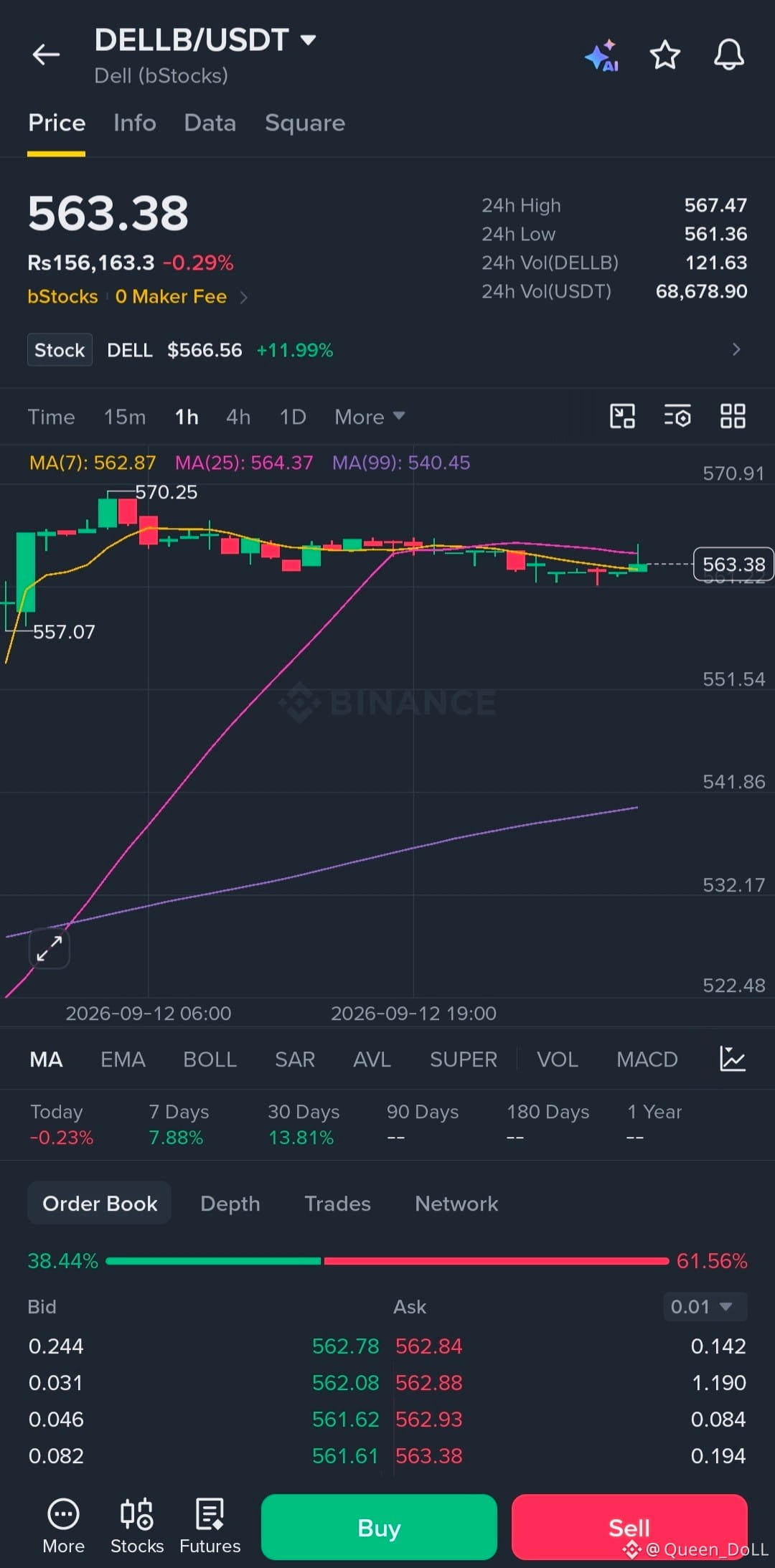
Task: Select the 562.84 ask price row
Action: tap(570, 1346)
